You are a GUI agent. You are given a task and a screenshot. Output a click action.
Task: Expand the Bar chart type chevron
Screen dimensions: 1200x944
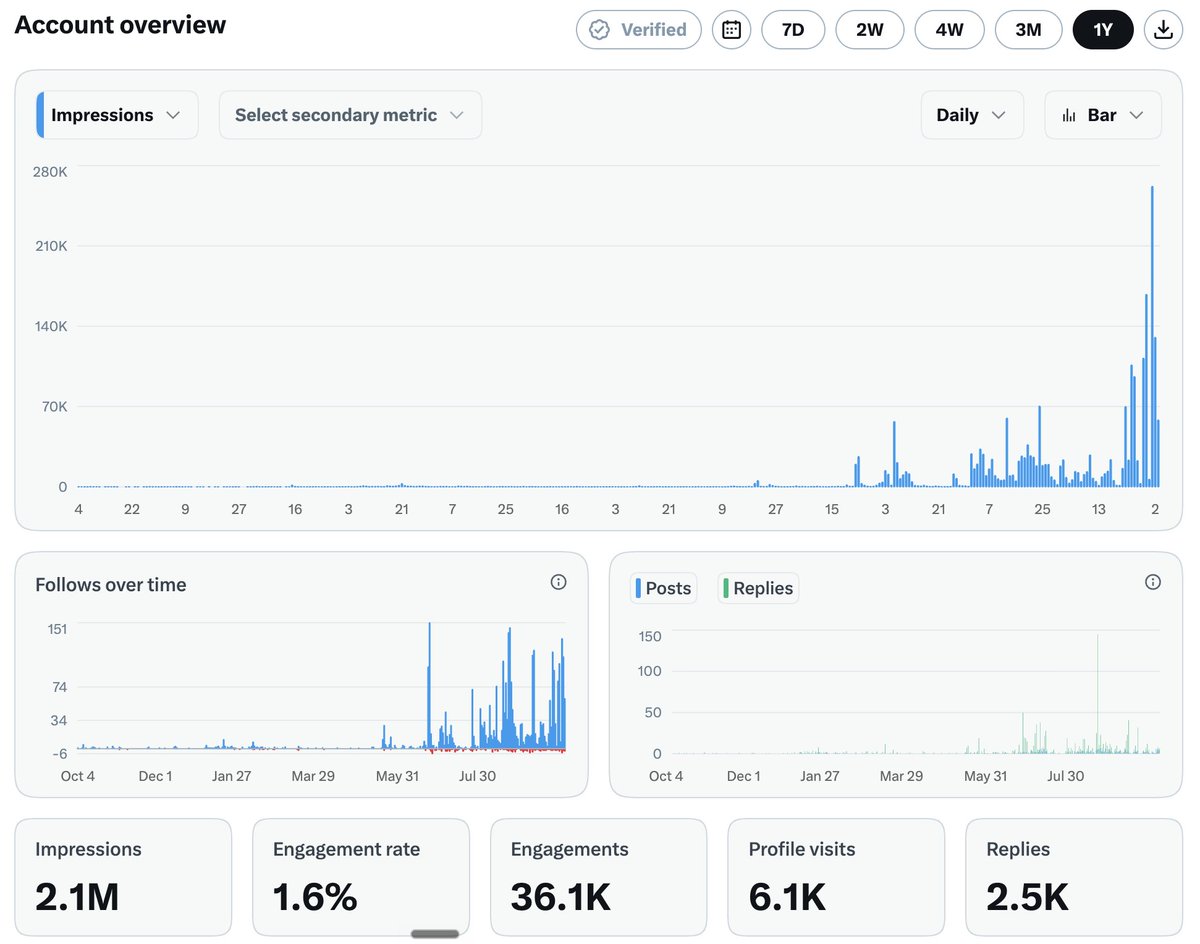(x=1136, y=115)
